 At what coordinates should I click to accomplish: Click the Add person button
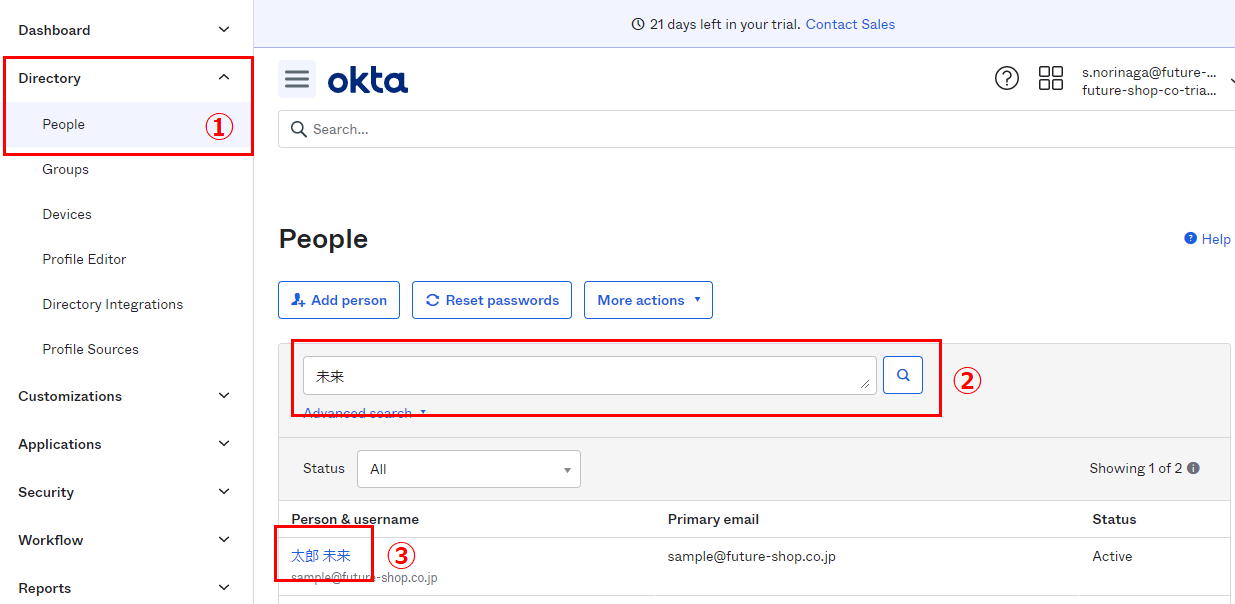coord(339,300)
